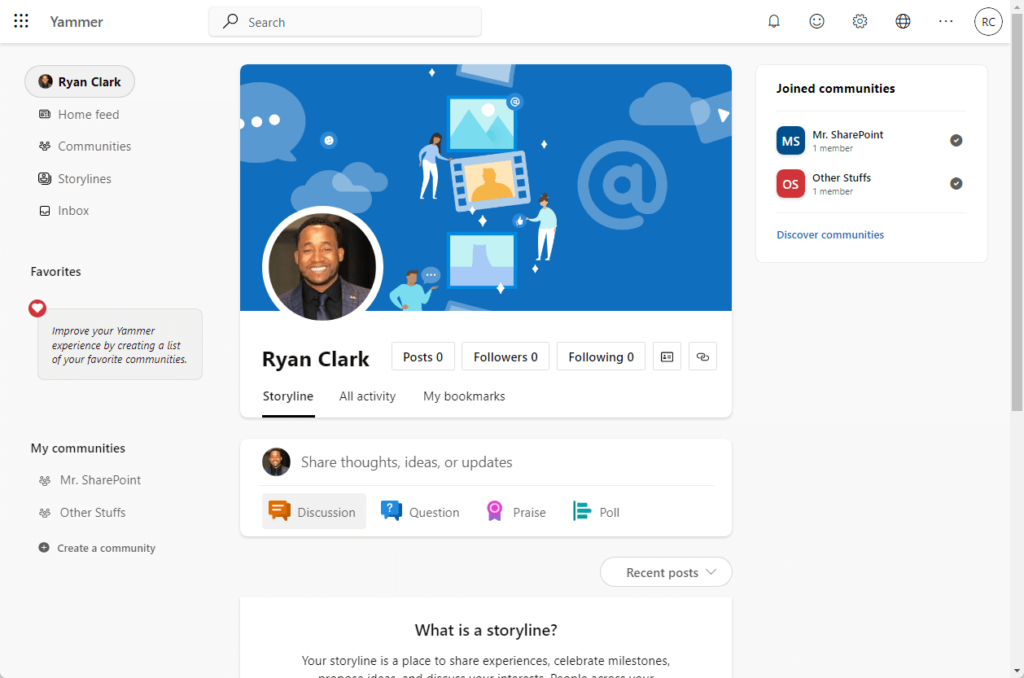Click the red heart Favorites icon
This screenshot has width=1024, height=678.
[x=37, y=308]
